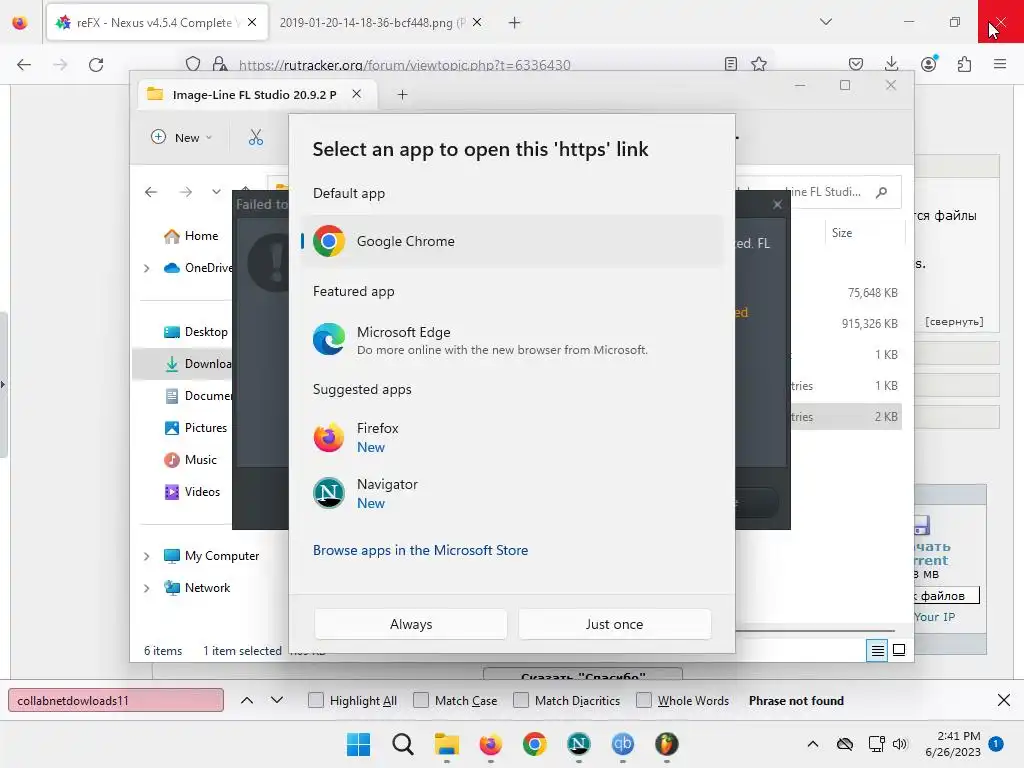Open a new Firefox tab
The width and height of the screenshot is (1024, 768).
(515, 23)
